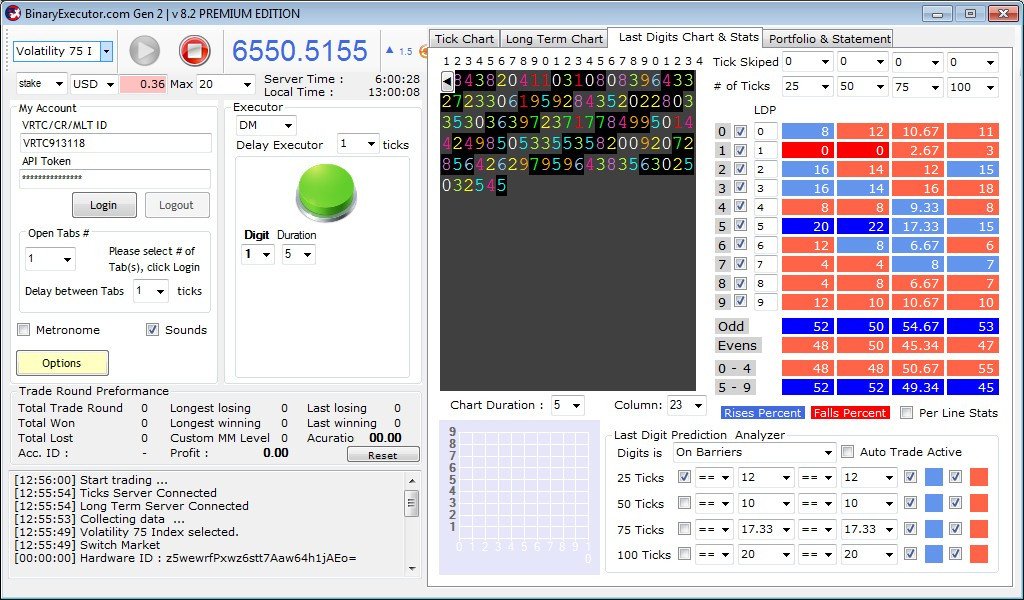Click the Login button
Screen dimensions: 1024x600
click(104, 205)
